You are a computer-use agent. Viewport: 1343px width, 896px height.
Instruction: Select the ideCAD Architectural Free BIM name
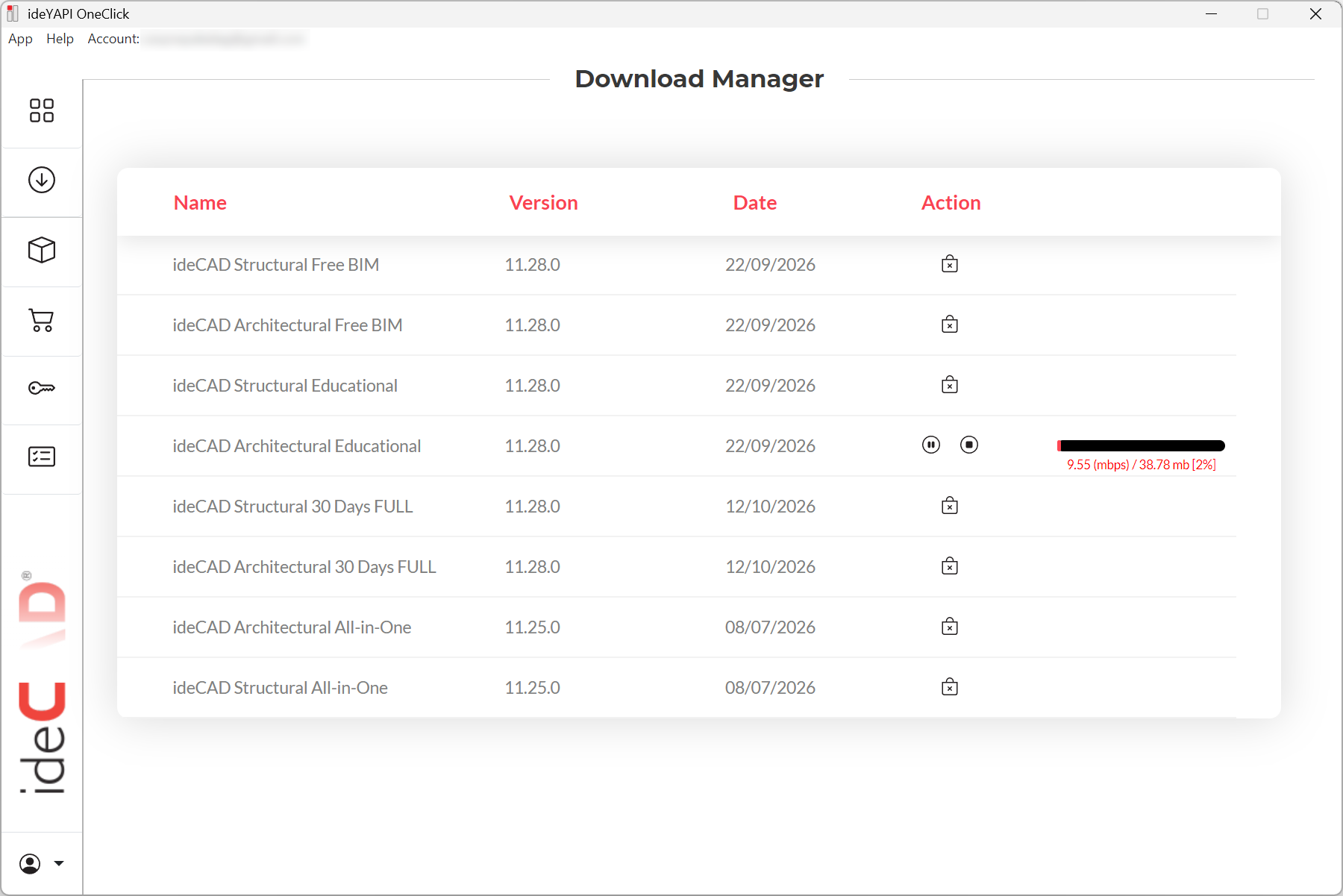[x=287, y=325]
